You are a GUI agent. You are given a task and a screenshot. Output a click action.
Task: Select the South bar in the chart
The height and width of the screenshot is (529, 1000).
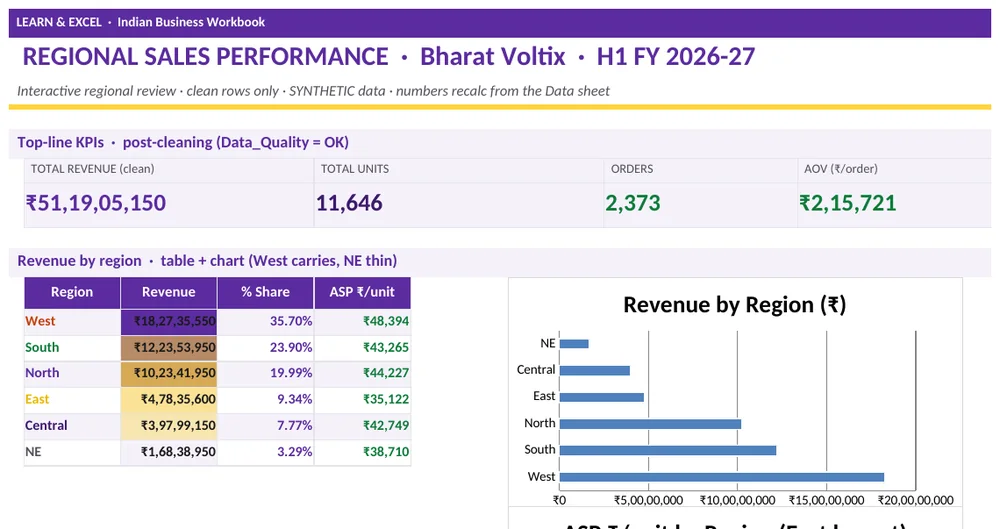click(668, 451)
